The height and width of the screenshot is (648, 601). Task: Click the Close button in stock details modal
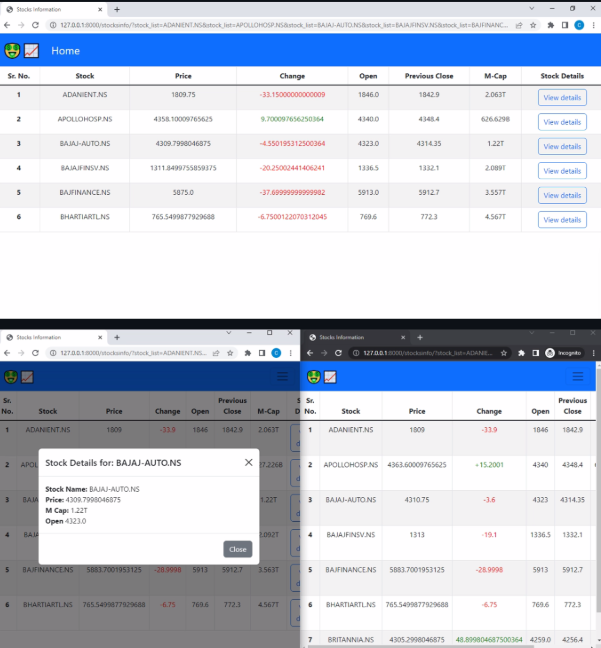coord(238,549)
